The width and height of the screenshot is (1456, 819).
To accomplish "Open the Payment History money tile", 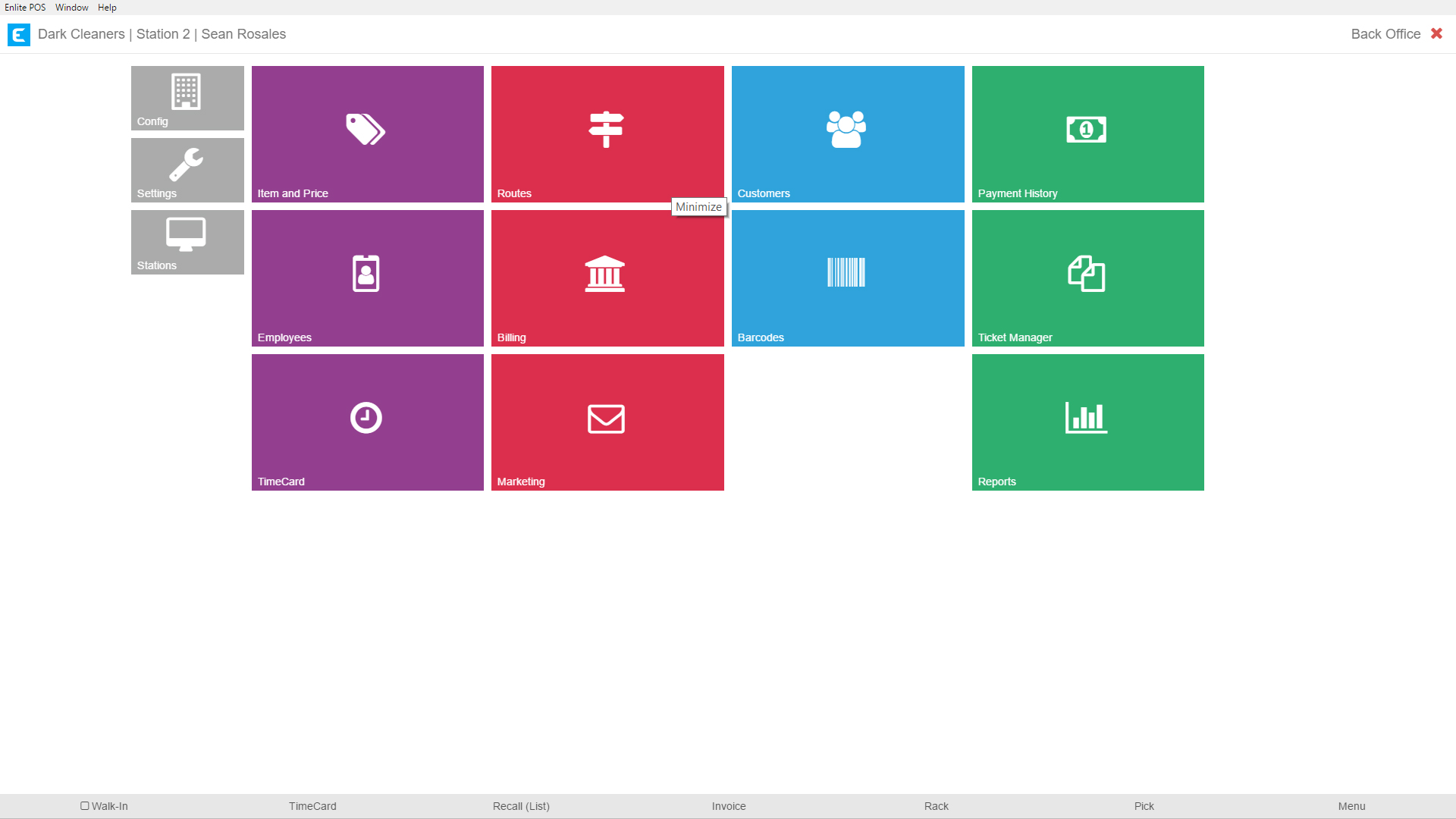I will point(1087,134).
